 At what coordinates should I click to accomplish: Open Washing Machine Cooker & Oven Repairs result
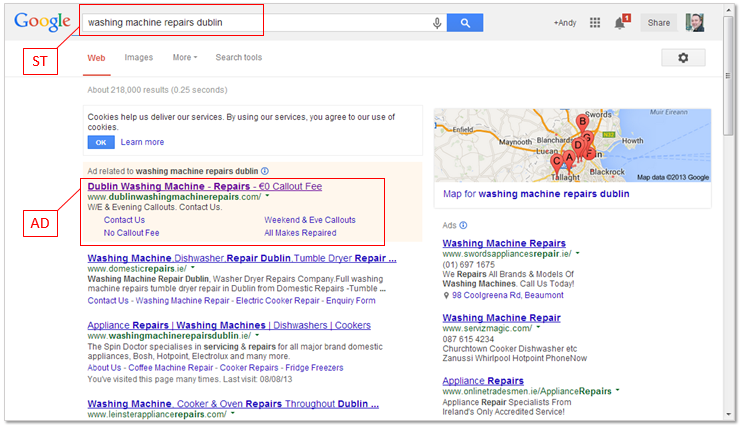[233, 404]
